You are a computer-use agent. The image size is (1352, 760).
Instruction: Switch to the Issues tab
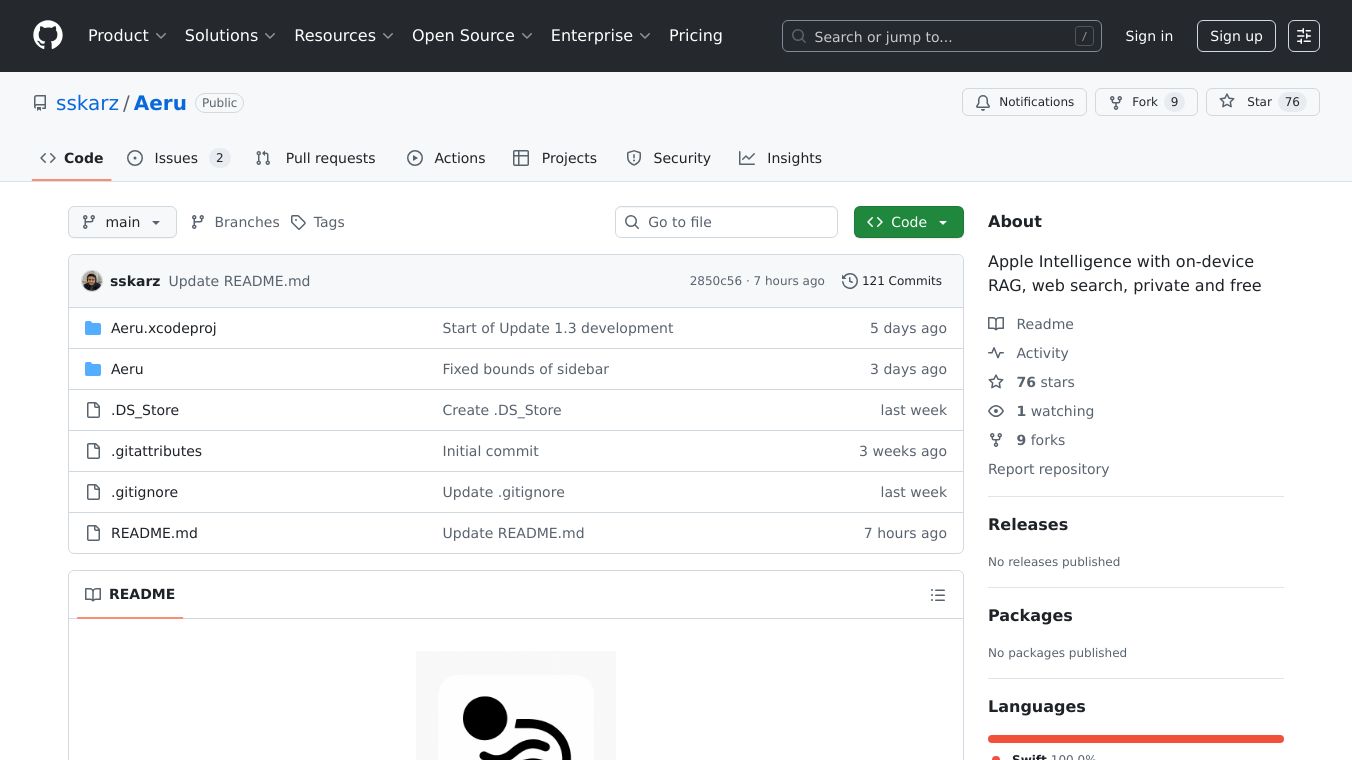(178, 158)
